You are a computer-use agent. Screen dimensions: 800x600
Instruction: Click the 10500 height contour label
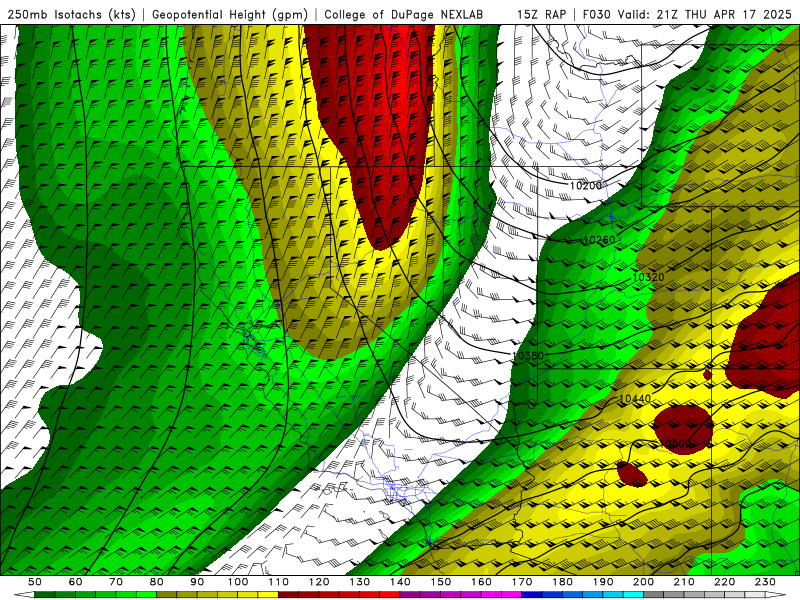click(675, 443)
